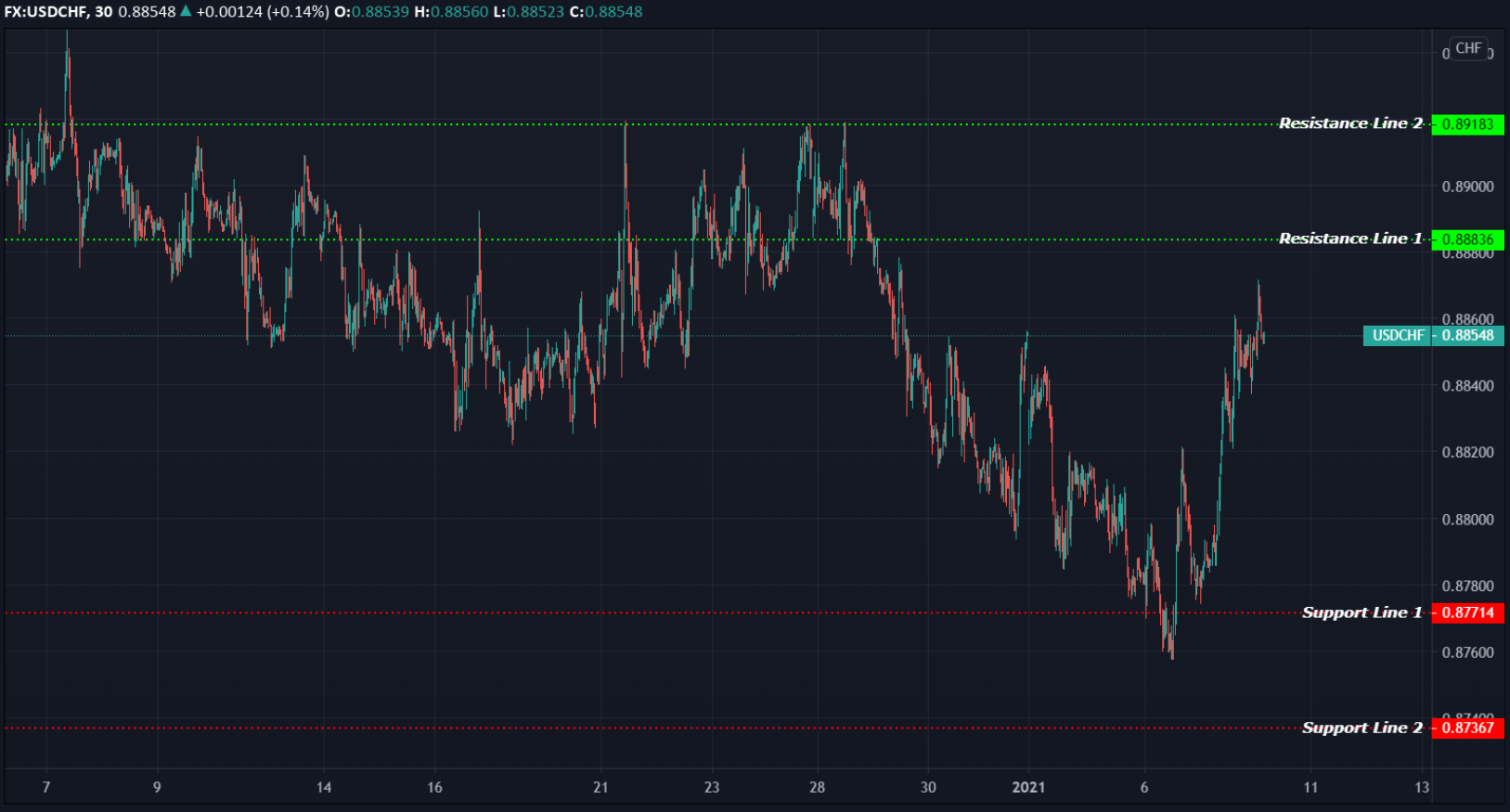1510x812 pixels.
Task: Click the 28 date axis label
Action: [817, 788]
